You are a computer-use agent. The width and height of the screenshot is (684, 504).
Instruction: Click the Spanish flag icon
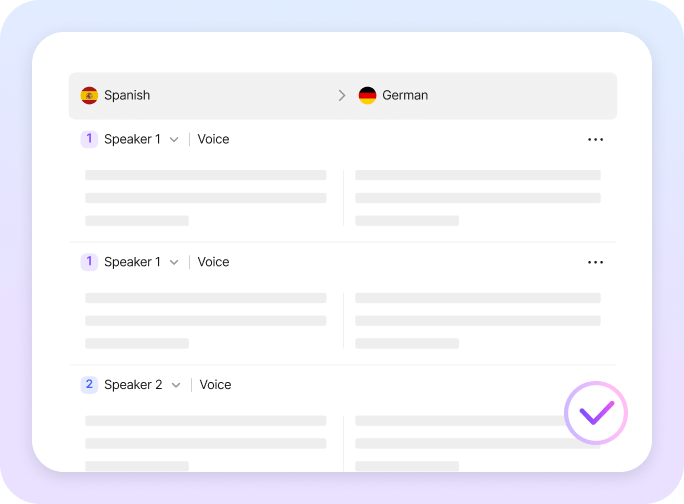coord(89,96)
